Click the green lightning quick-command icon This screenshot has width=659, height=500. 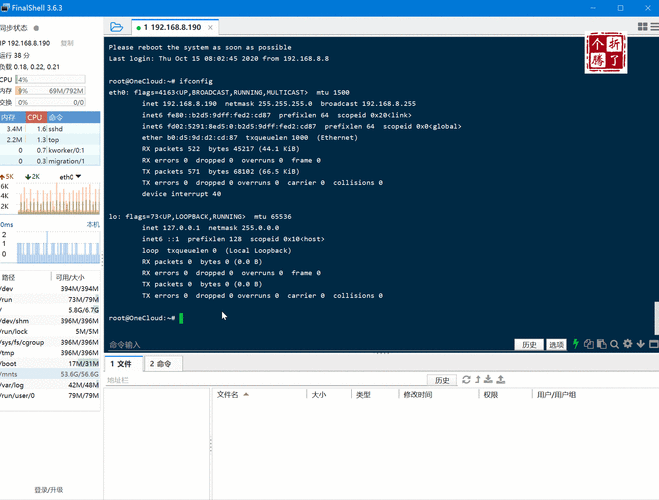tap(576, 344)
